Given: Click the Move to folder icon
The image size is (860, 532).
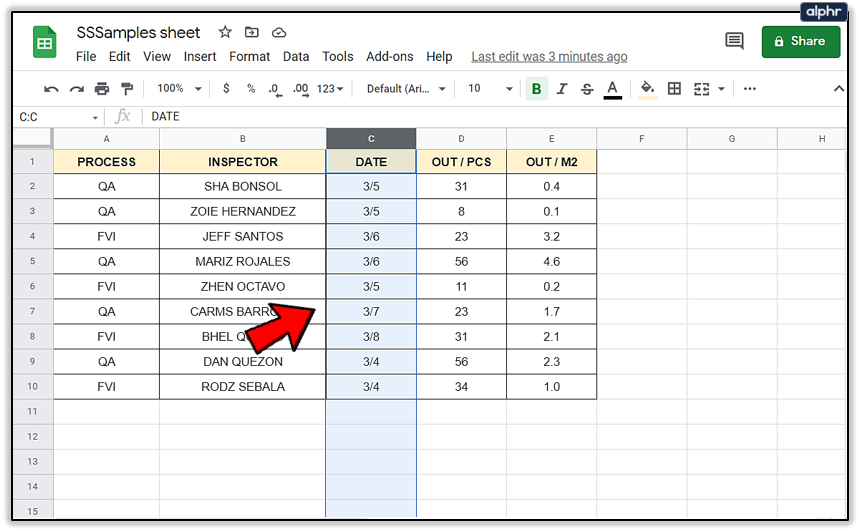Looking at the screenshot, I should pyautogui.click(x=251, y=33).
